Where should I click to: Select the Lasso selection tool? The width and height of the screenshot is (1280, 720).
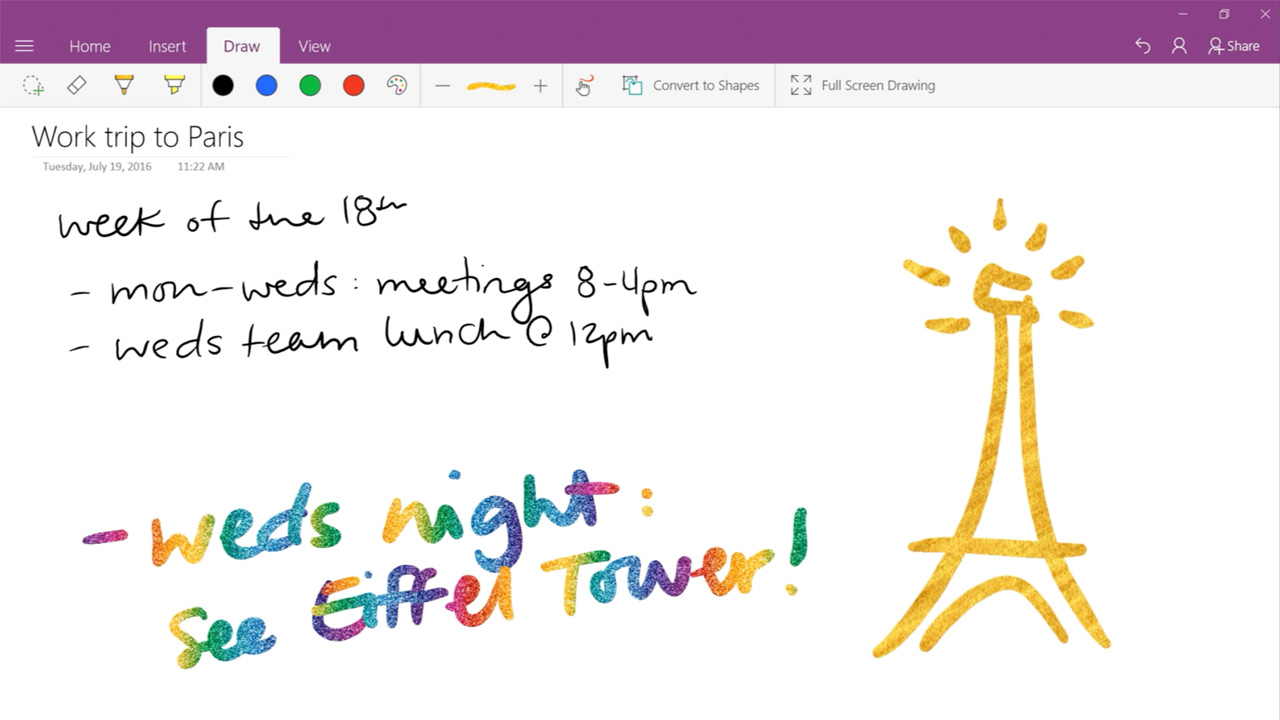click(x=33, y=85)
